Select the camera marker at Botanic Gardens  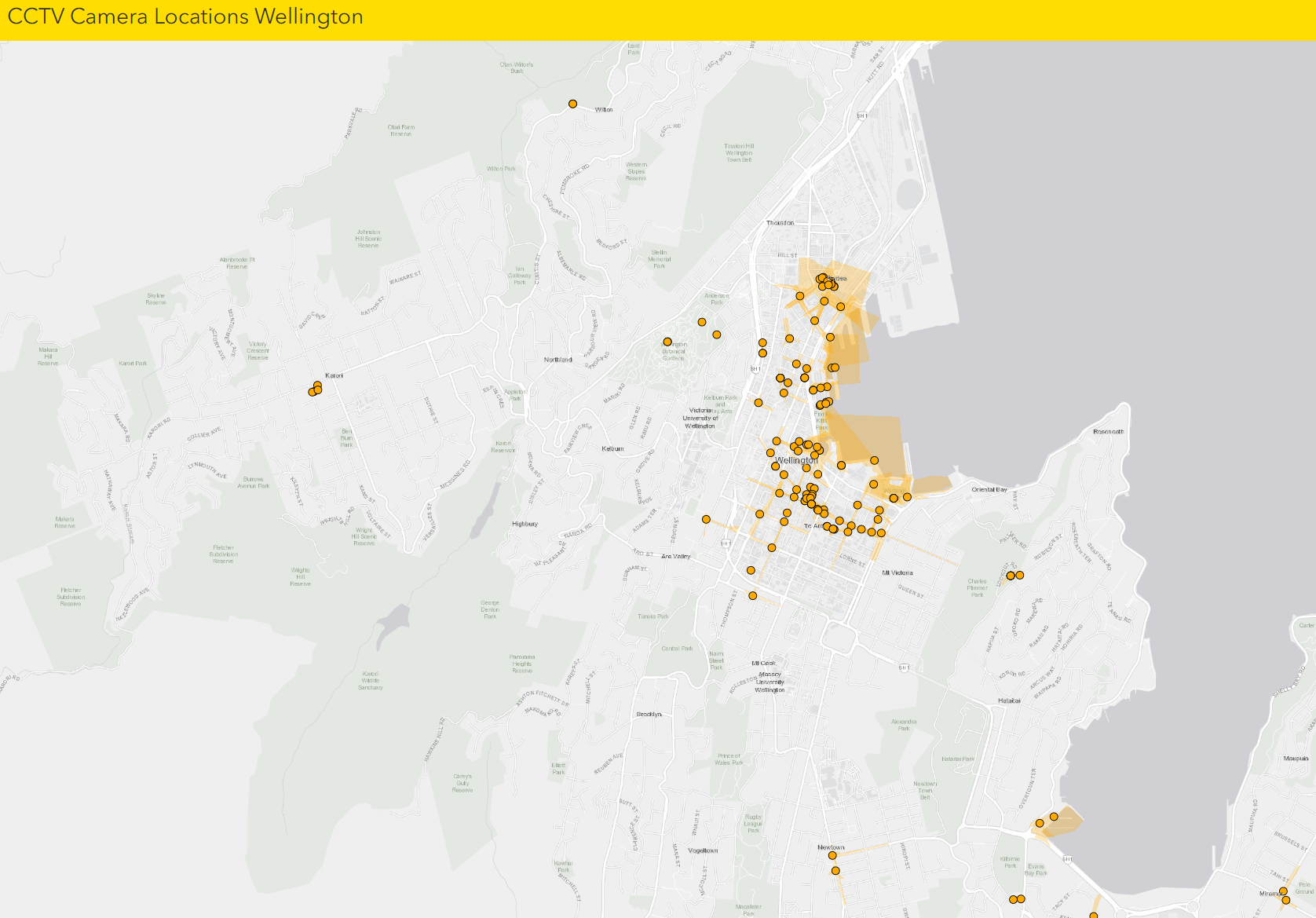tap(667, 342)
